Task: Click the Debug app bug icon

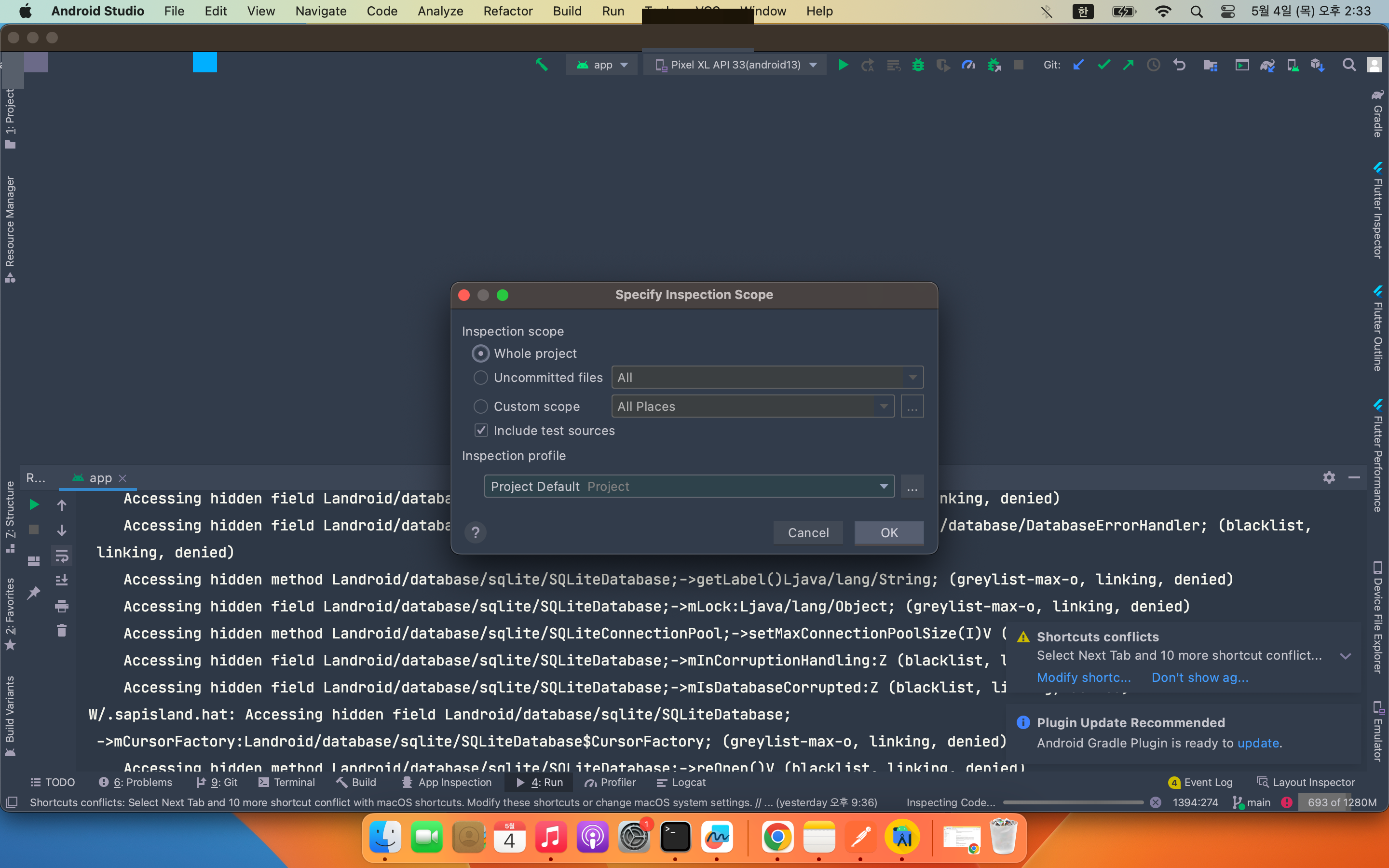Action: 918,65
